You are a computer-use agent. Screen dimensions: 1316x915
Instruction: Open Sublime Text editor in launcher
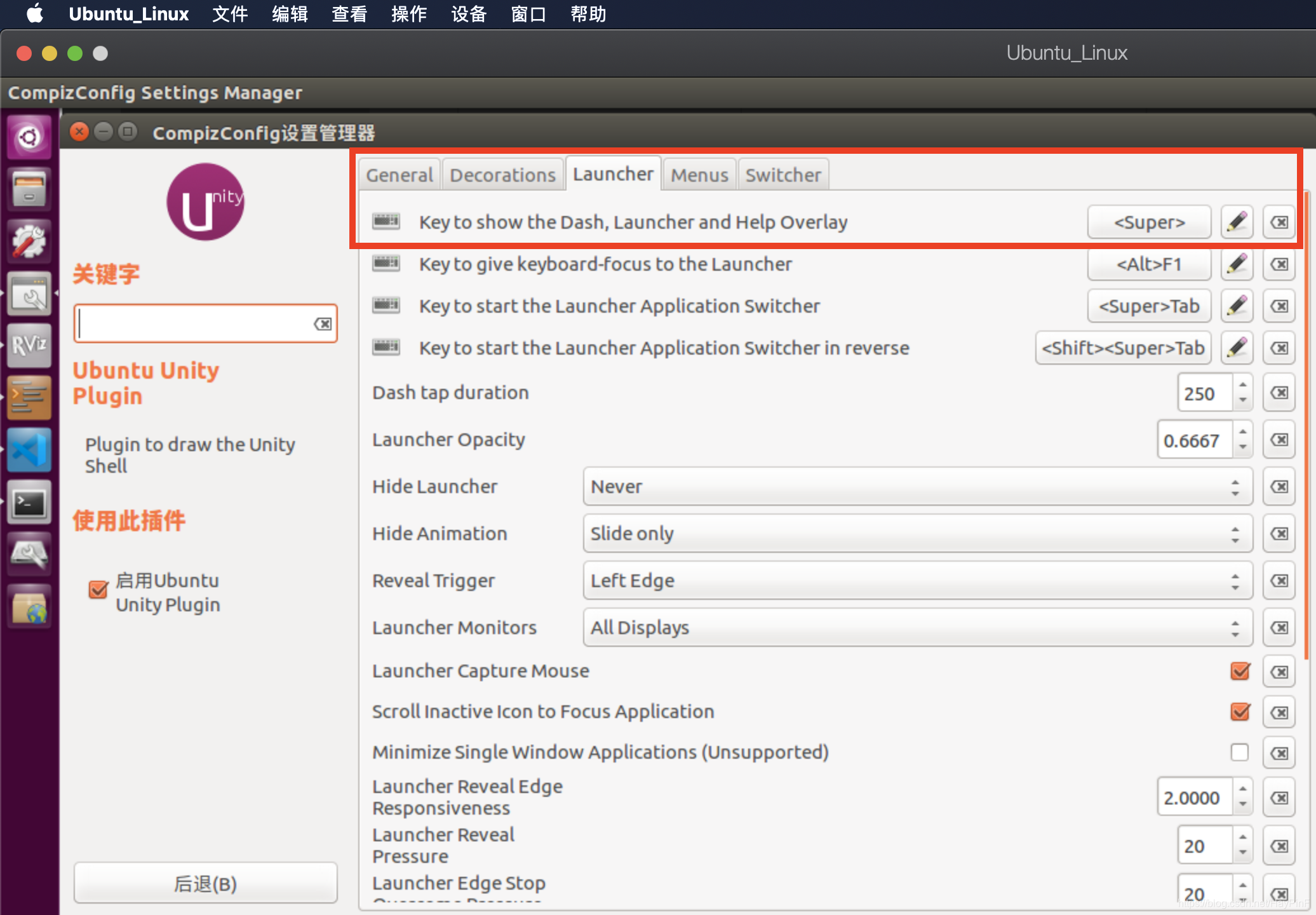(29, 398)
